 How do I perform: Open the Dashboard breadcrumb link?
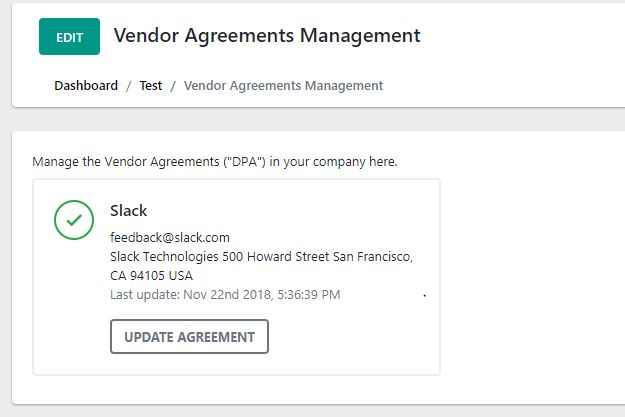click(x=86, y=86)
